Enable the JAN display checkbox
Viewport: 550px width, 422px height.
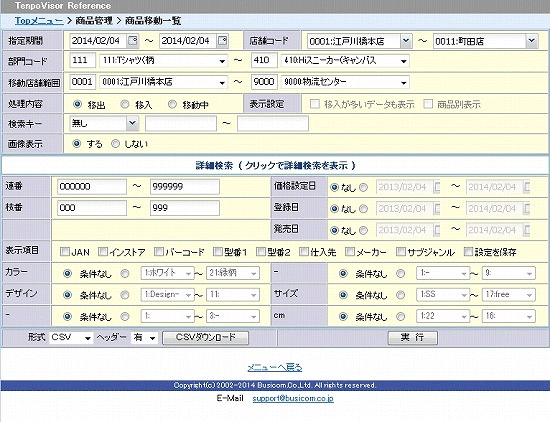[65, 252]
